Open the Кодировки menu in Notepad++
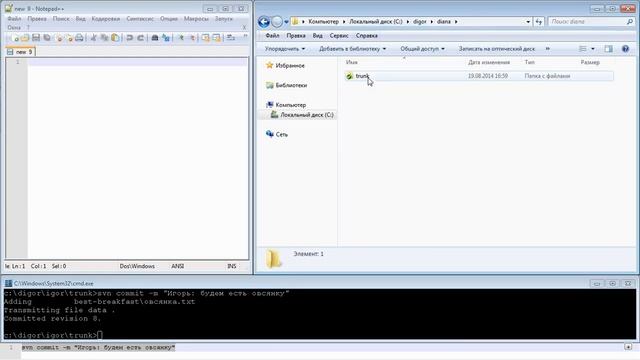Image resolution: width=640 pixels, height=360 pixels. 106,19
